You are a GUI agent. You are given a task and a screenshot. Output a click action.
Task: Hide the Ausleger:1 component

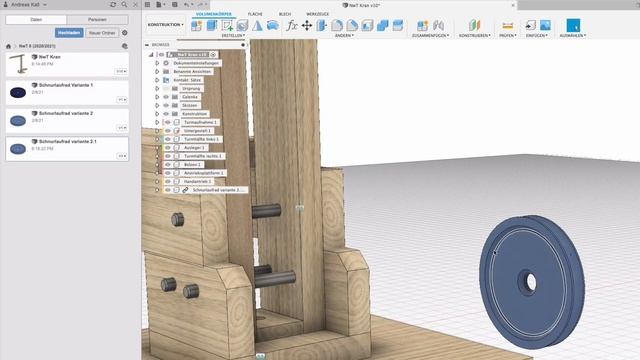[168, 147]
